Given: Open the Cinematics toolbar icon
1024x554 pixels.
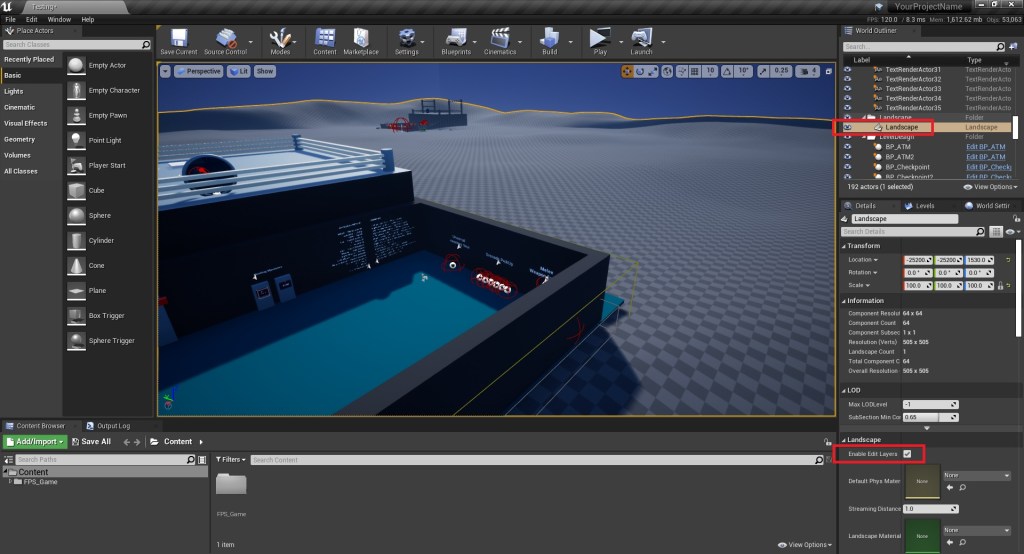Looking at the screenshot, I should 500,40.
